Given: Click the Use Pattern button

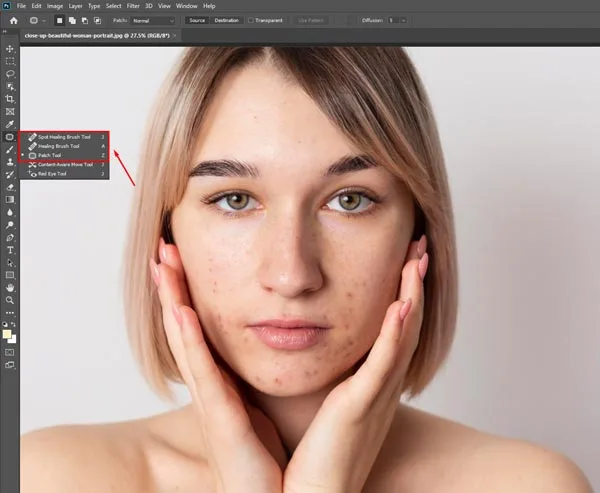Looking at the screenshot, I should tap(311, 20).
